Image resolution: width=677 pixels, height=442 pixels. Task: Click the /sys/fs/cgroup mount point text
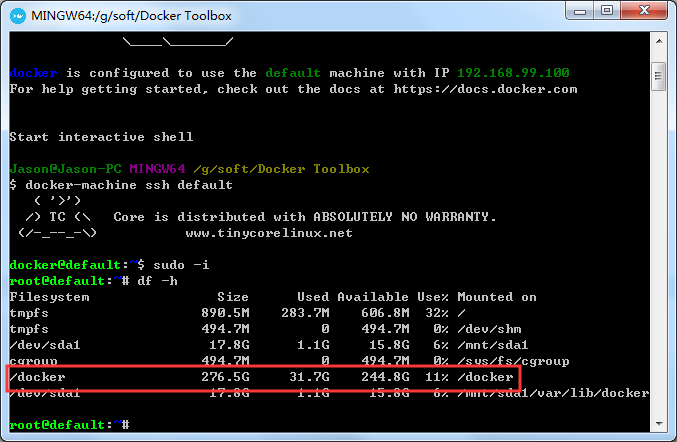pyautogui.click(x=513, y=361)
